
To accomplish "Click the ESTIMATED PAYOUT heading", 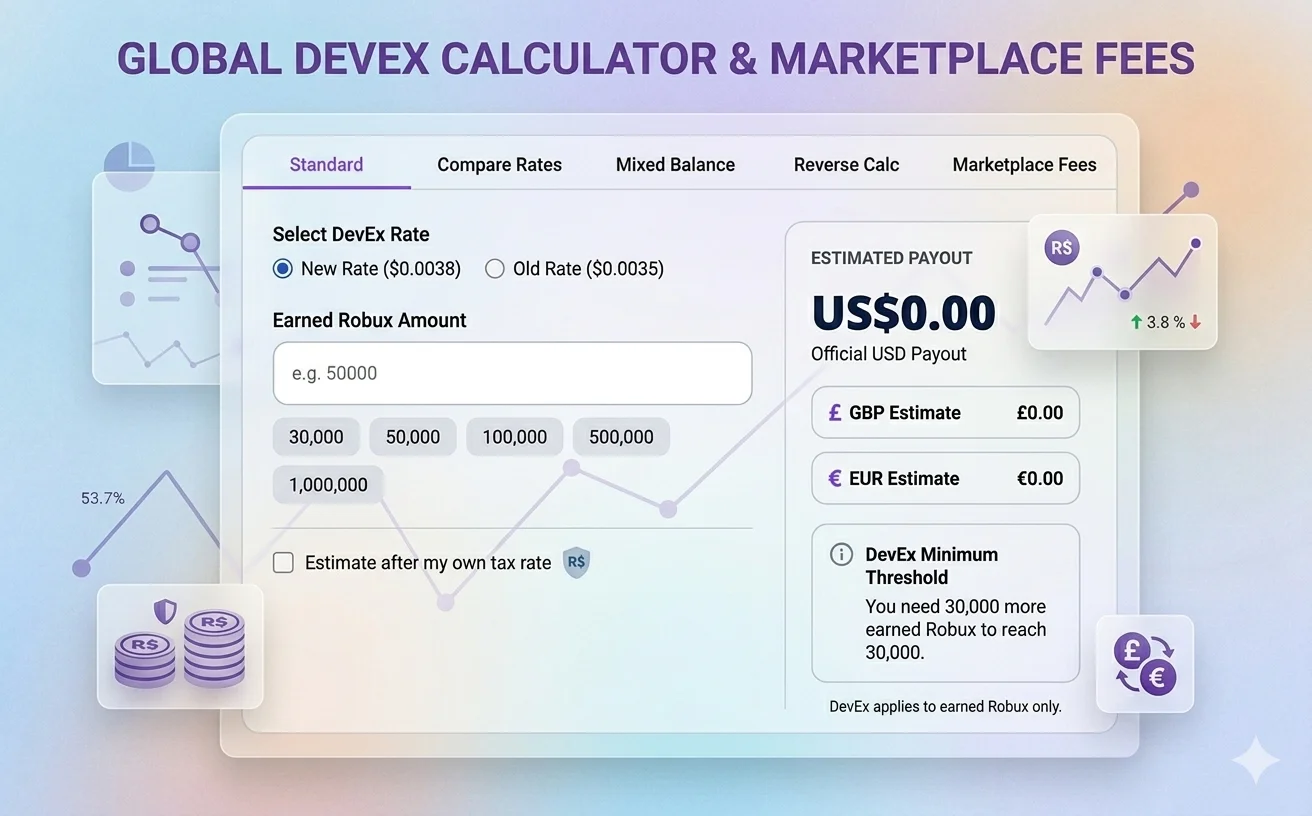I will [x=891, y=258].
